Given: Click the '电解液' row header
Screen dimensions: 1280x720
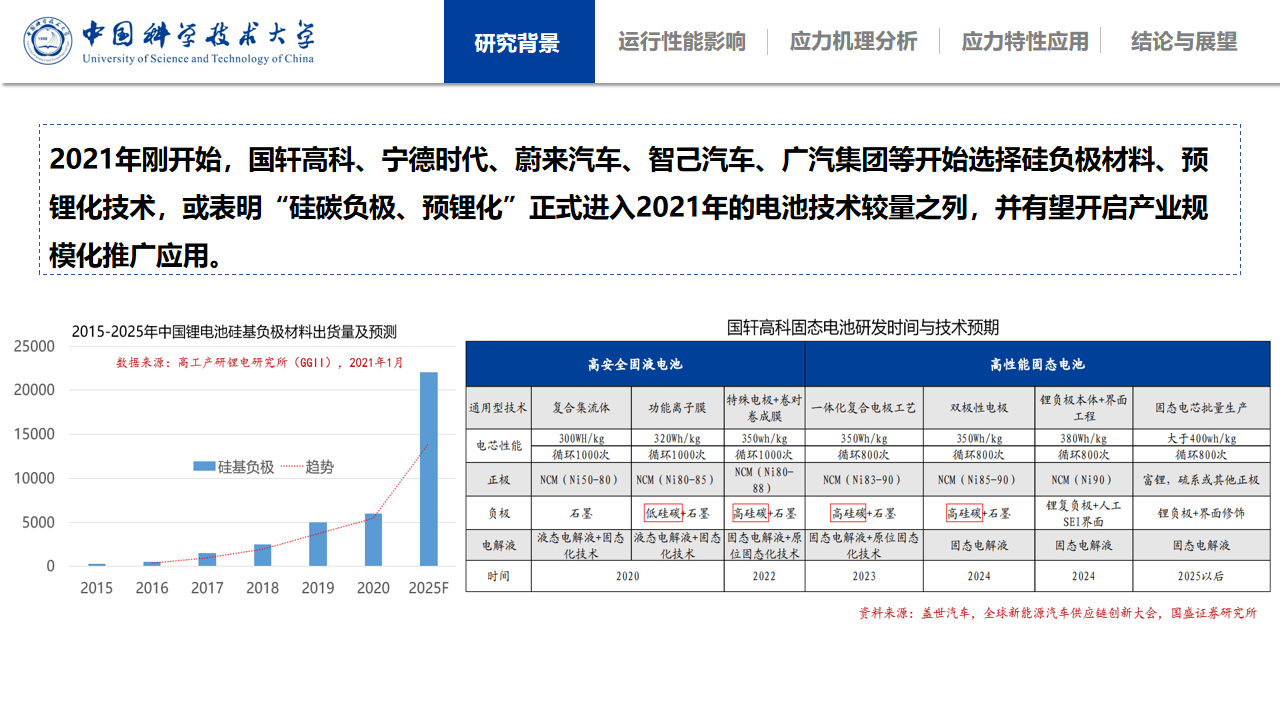Looking at the screenshot, I should (498, 545).
